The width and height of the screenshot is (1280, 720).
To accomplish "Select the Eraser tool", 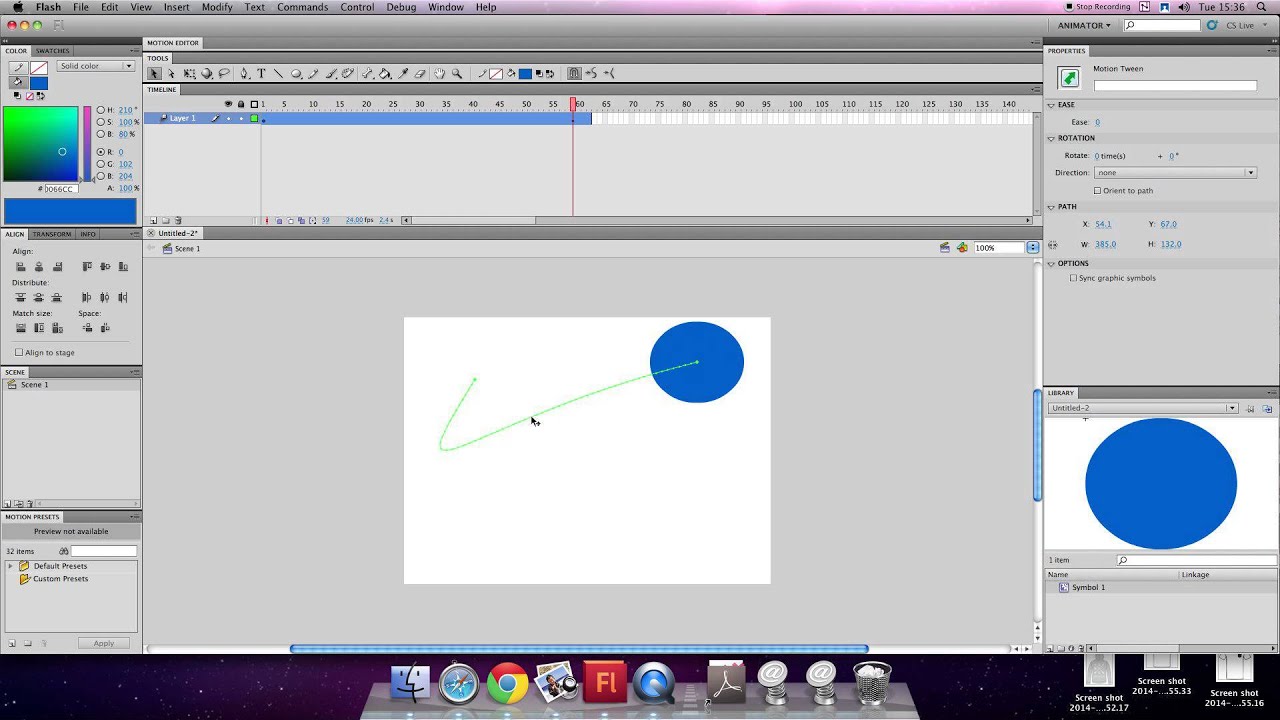I will click(420, 73).
